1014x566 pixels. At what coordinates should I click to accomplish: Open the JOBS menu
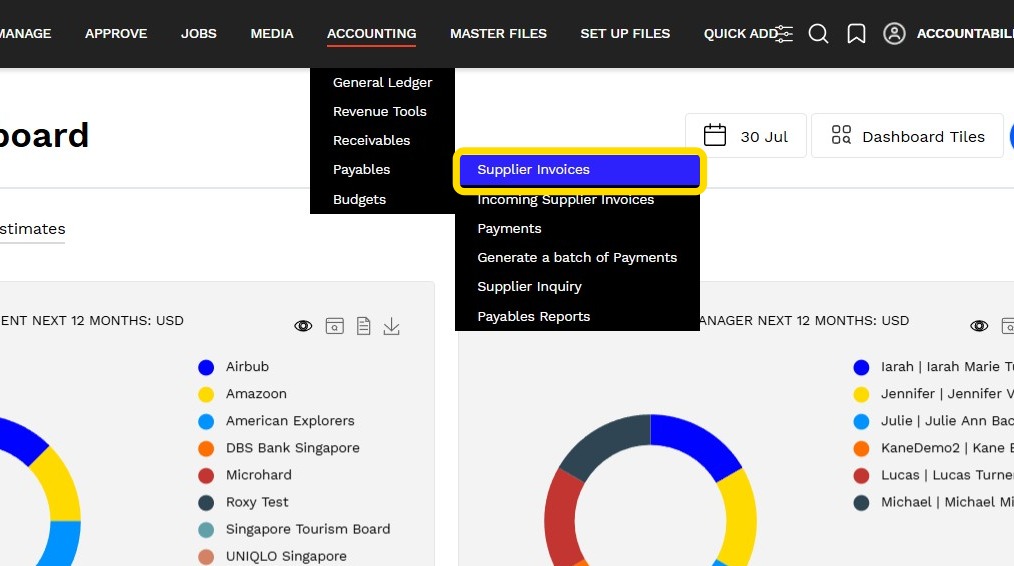(199, 34)
